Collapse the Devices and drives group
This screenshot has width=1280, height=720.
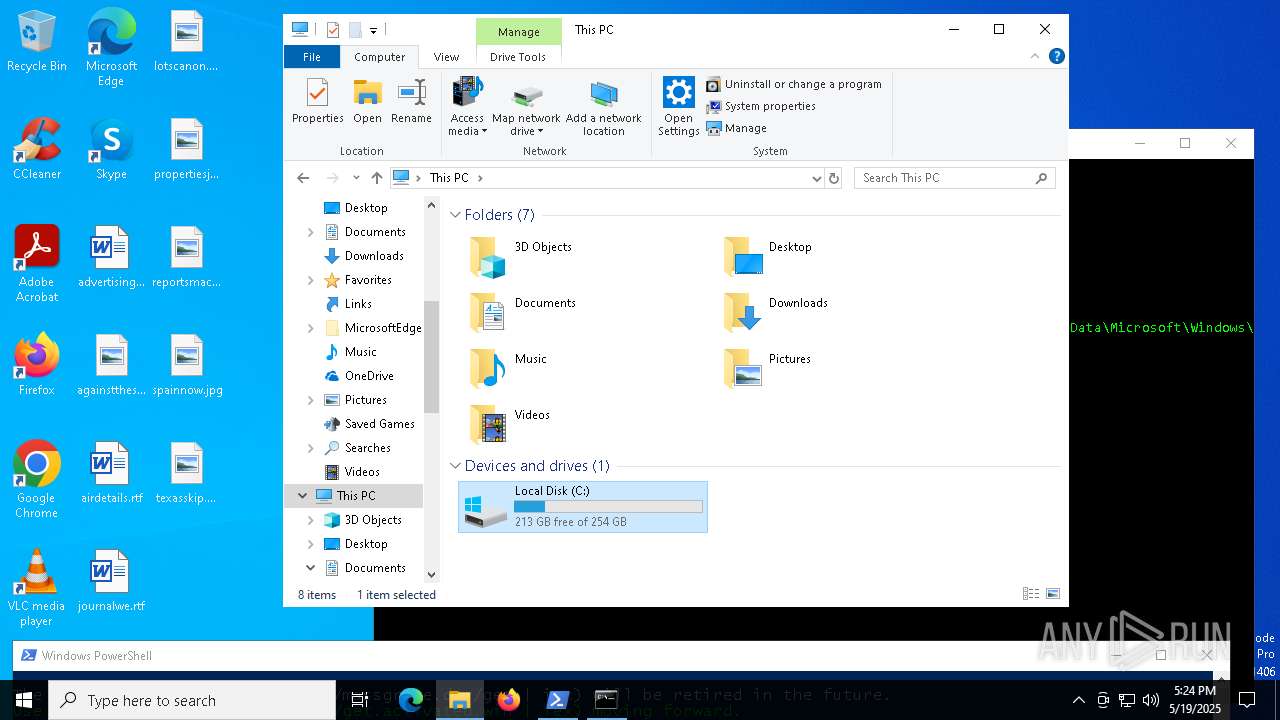455,466
